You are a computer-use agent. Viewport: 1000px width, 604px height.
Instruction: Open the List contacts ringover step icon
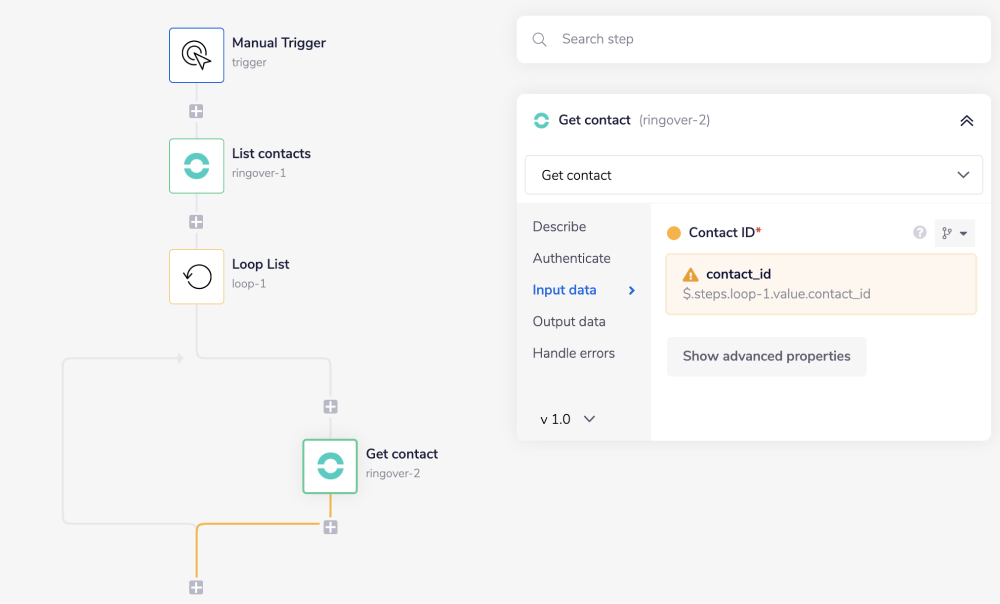pos(197,166)
